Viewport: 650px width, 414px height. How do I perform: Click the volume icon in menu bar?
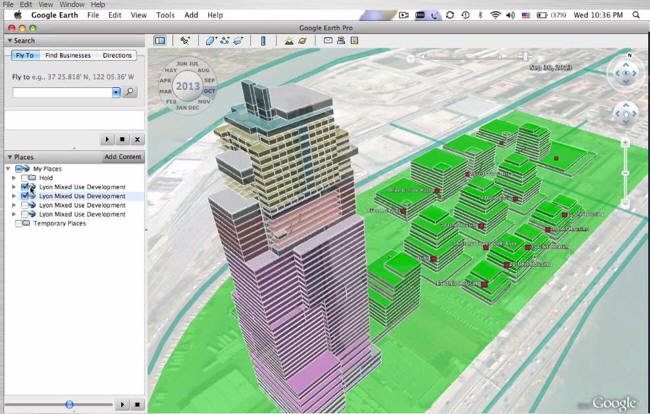(510, 15)
